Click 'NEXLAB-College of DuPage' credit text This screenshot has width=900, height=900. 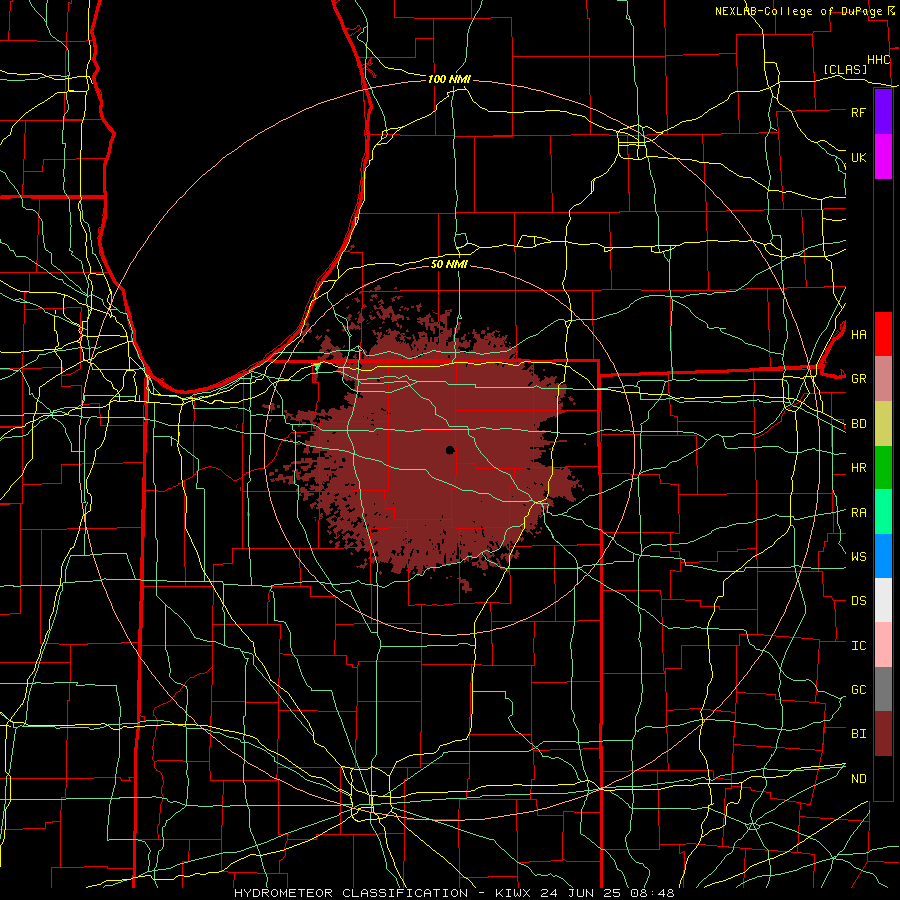click(x=798, y=11)
